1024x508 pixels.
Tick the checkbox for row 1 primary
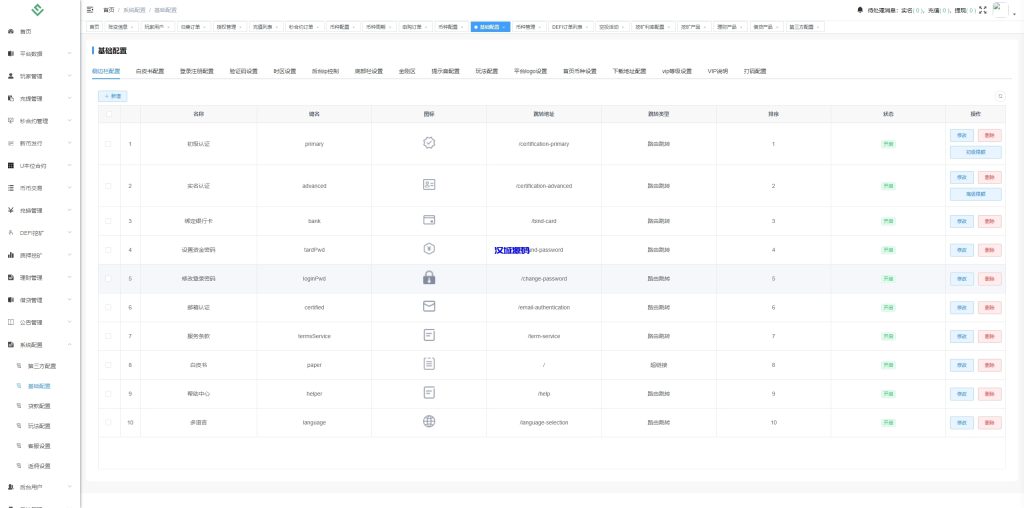click(108, 144)
